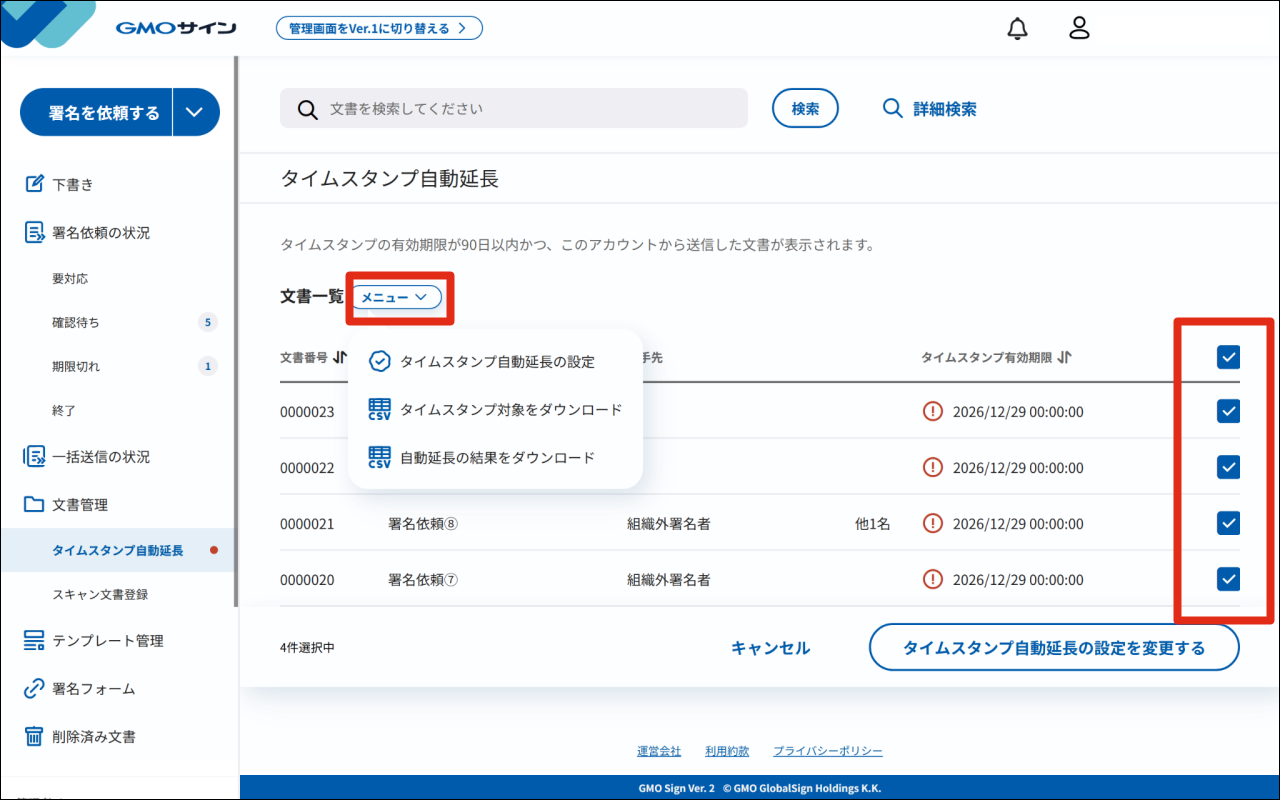1280x800 pixels.
Task: Click the magnifier icon in search box
Action: pos(308,109)
